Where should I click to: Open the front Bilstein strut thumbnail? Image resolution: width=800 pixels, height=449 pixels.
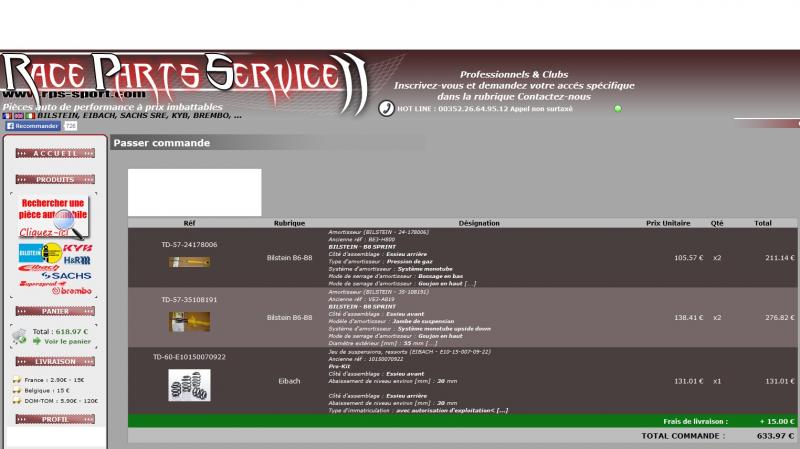pyautogui.click(x=189, y=322)
